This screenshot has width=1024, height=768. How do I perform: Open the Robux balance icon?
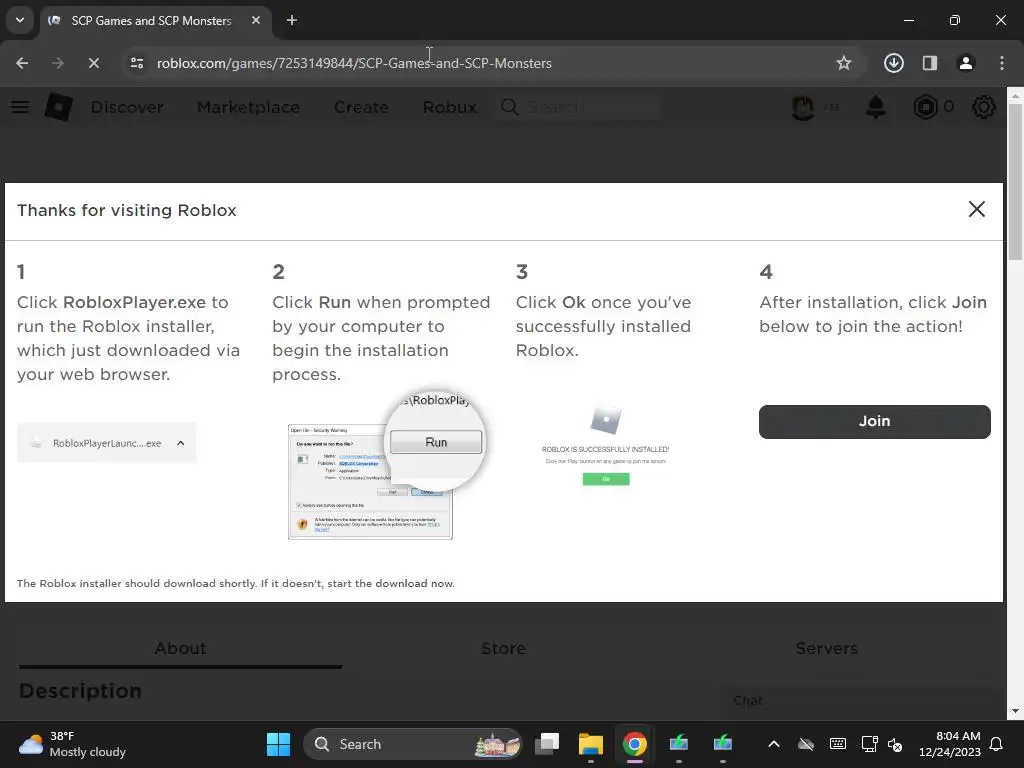click(x=925, y=107)
